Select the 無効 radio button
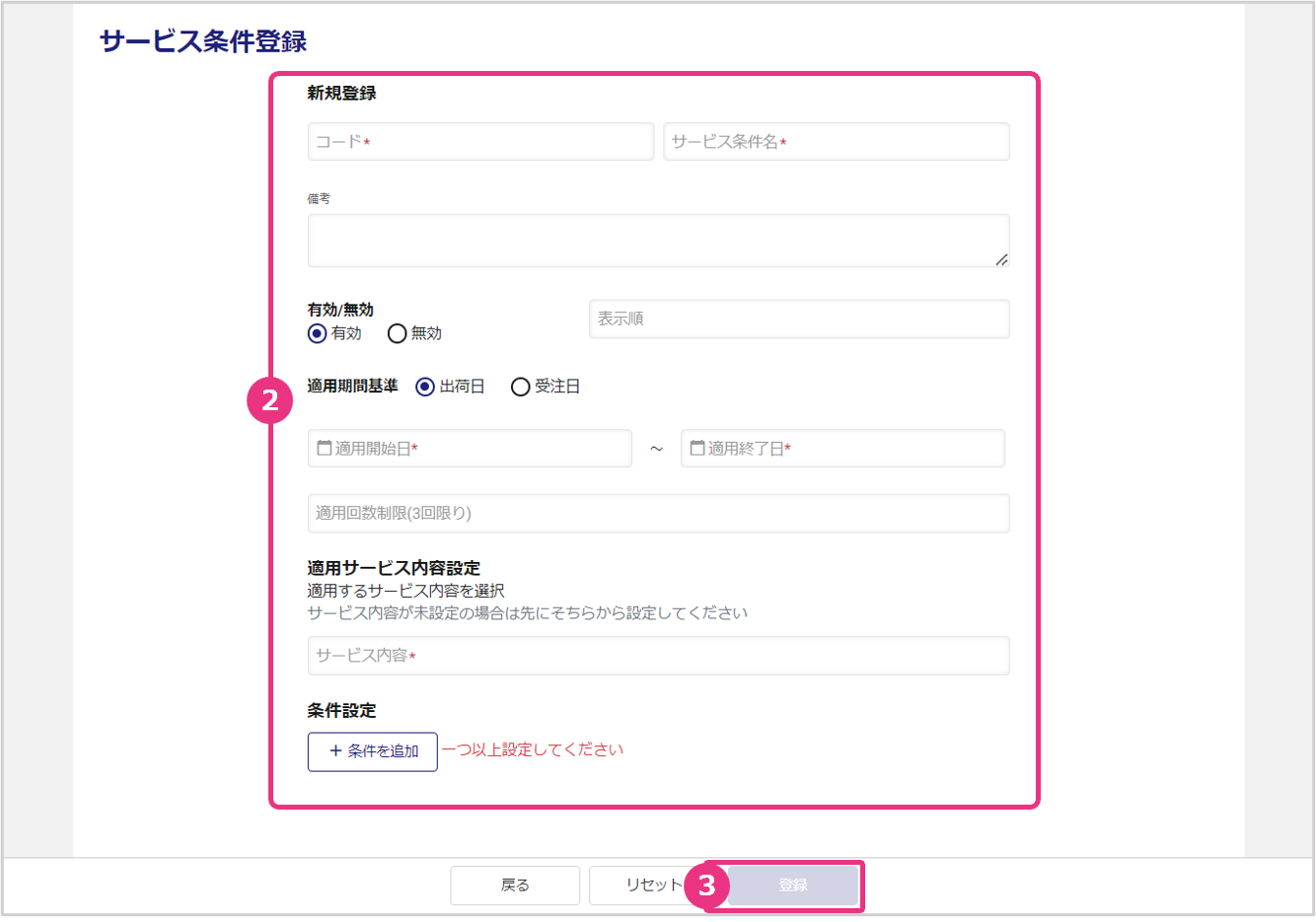The image size is (1316, 922). (x=397, y=333)
